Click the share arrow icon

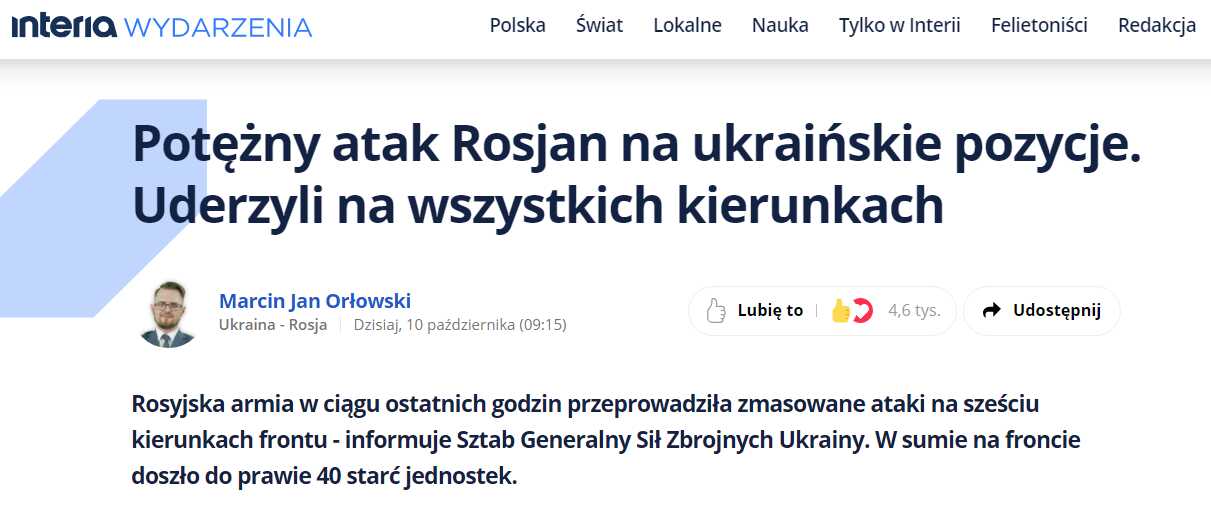[x=992, y=310]
